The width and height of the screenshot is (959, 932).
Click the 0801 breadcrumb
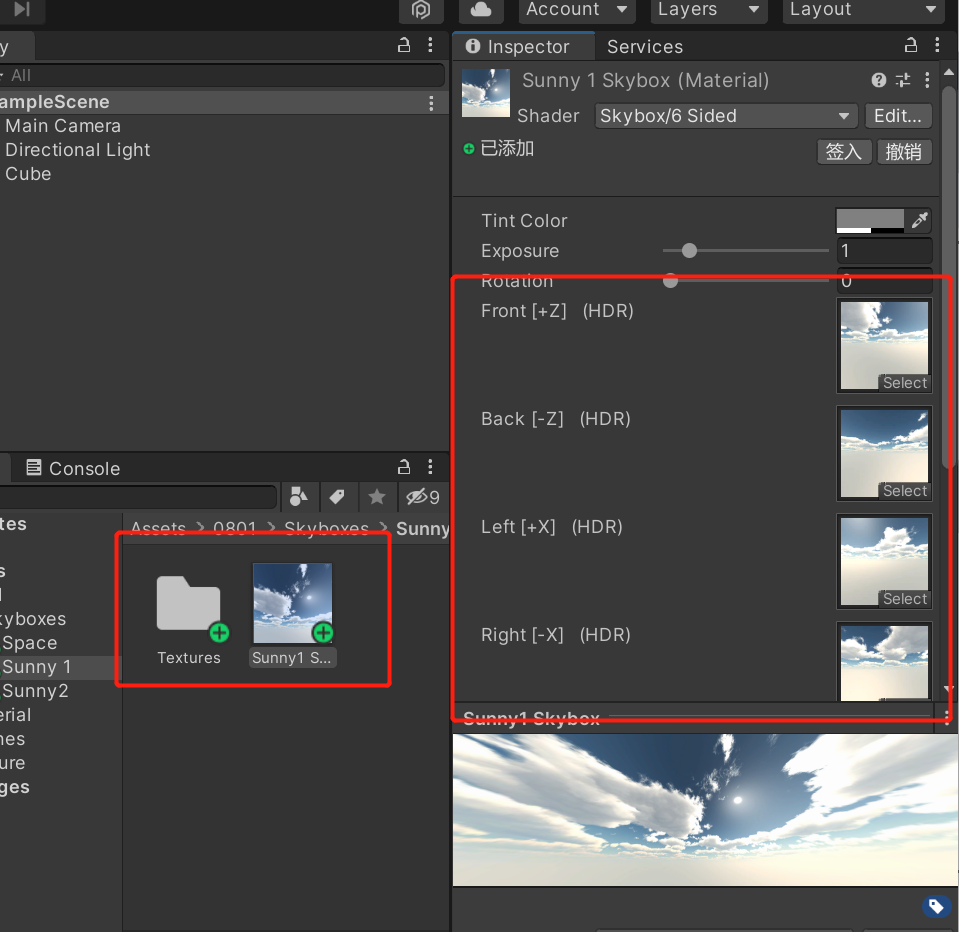234,528
